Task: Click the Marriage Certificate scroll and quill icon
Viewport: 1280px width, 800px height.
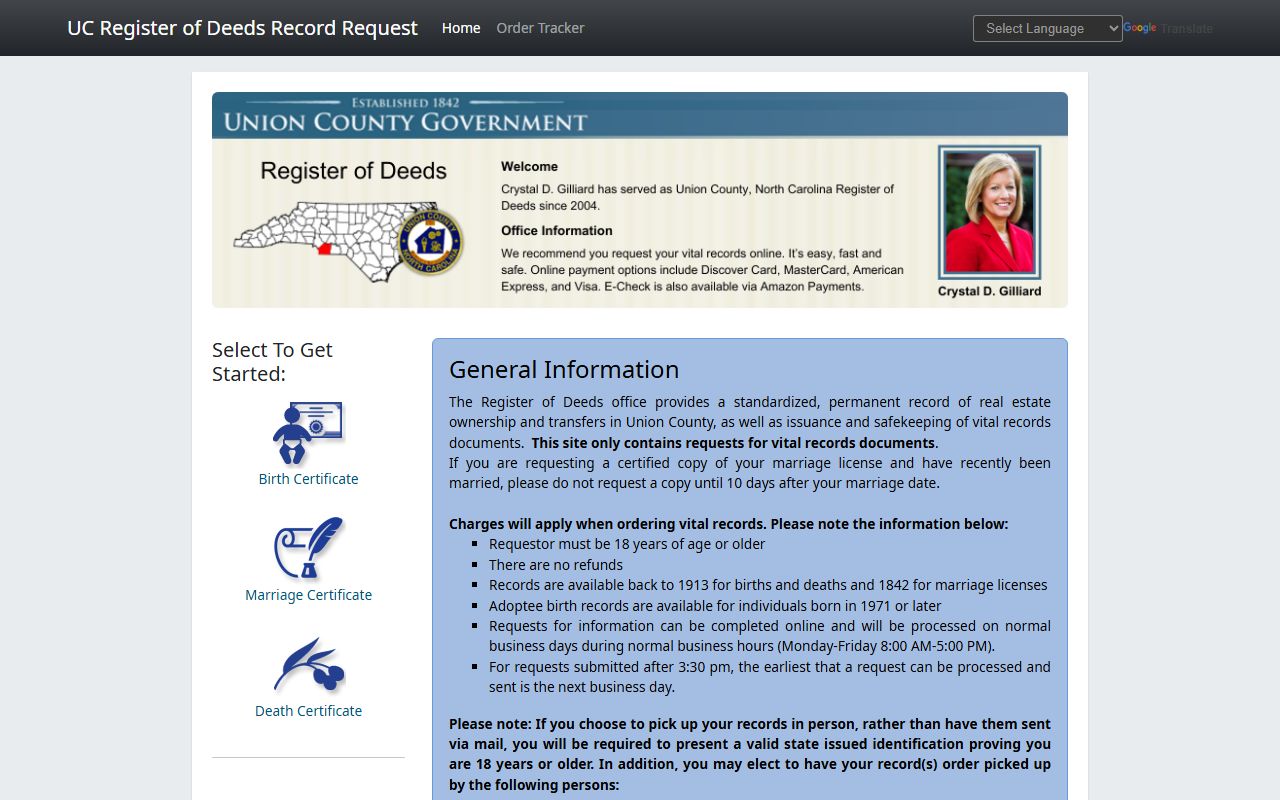Action: (308, 548)
